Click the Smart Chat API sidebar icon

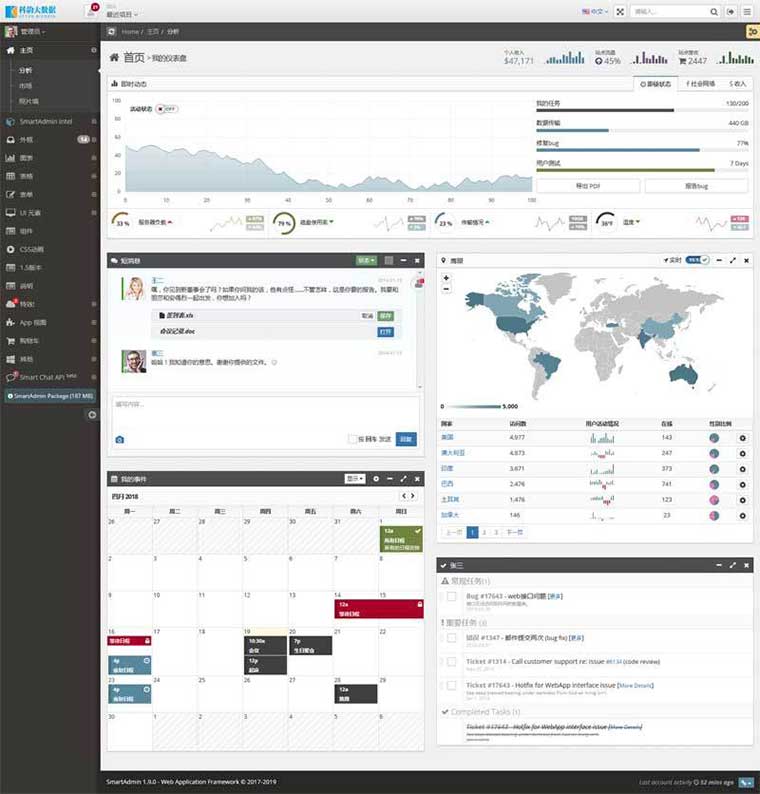click(x=10, y=377)
